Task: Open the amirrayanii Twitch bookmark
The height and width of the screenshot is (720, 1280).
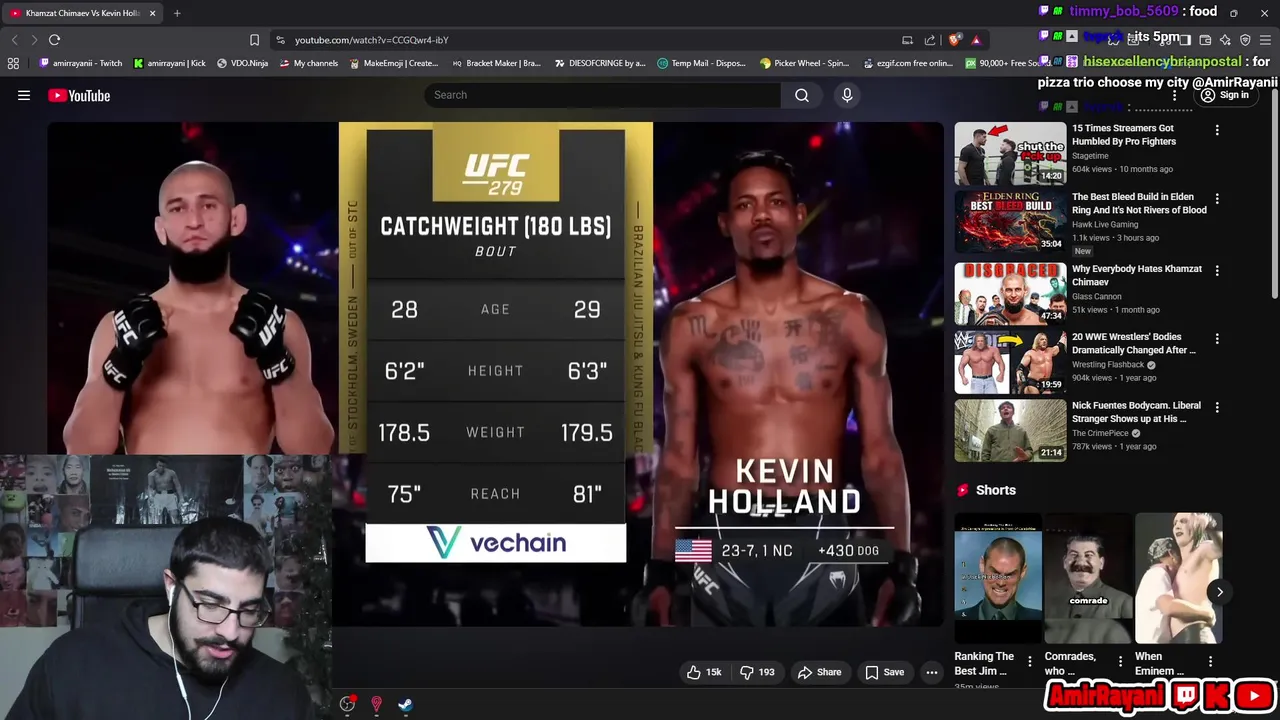Action: [x=81, y=63]
